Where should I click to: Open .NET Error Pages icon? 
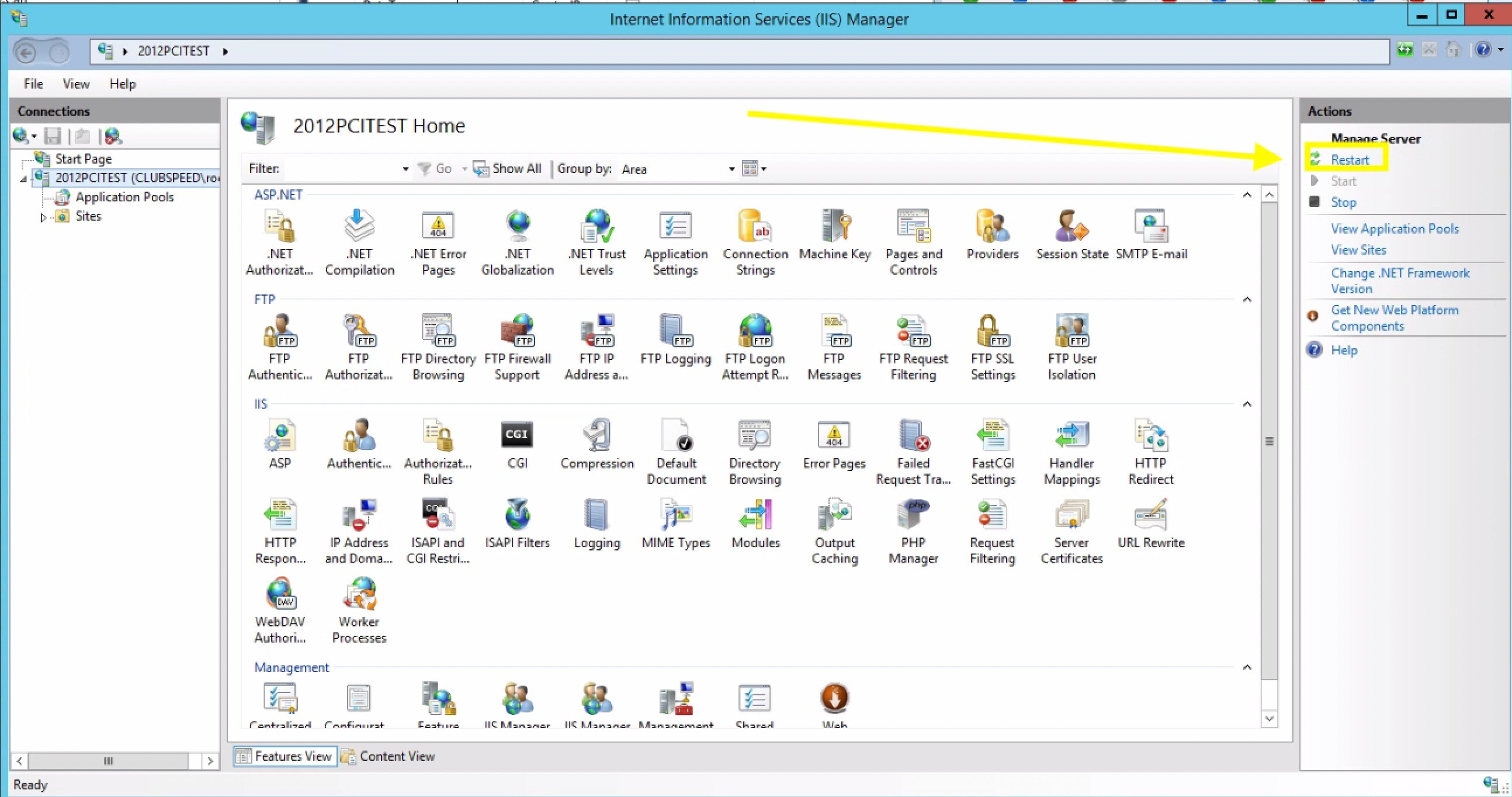(438, 242)
